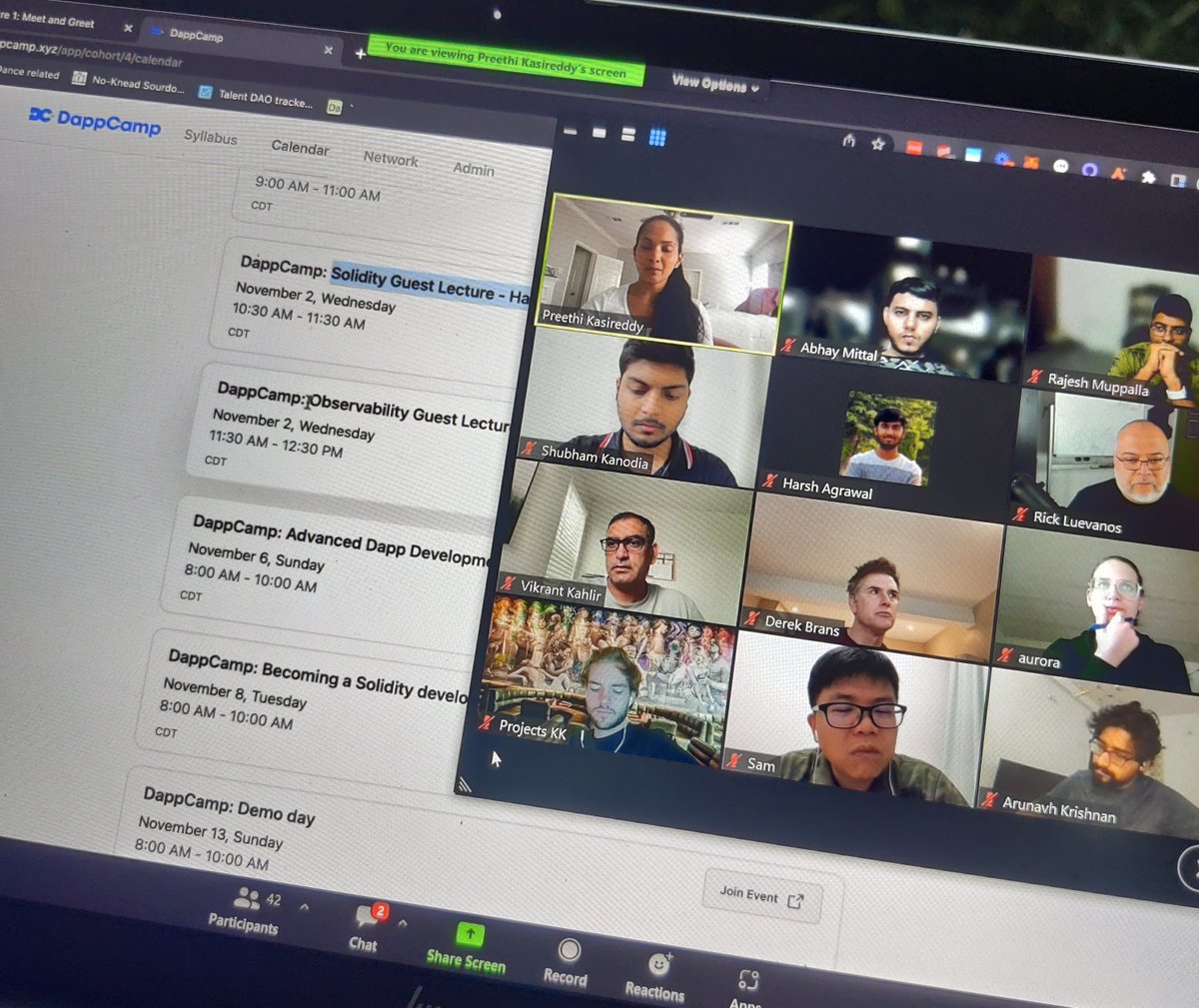
Task: Start recording with the Record button
Action: [x=567, y=964]
